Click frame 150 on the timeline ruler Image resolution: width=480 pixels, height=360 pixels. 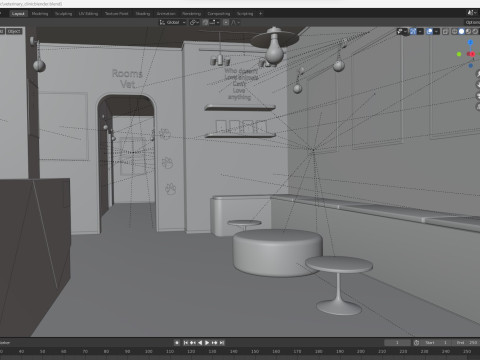click(x=255, y=351)
